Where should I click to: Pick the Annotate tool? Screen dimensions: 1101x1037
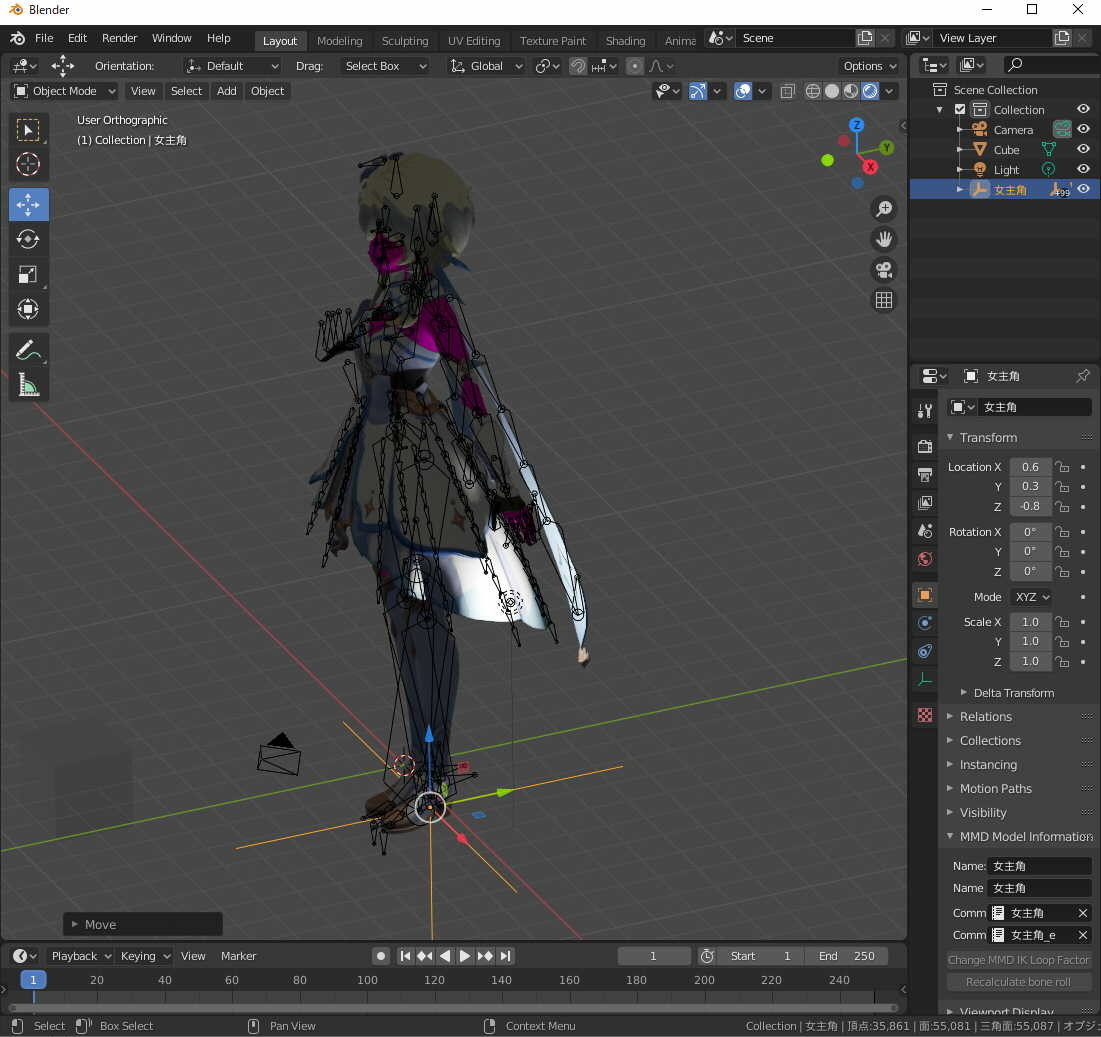click(28, 350)
